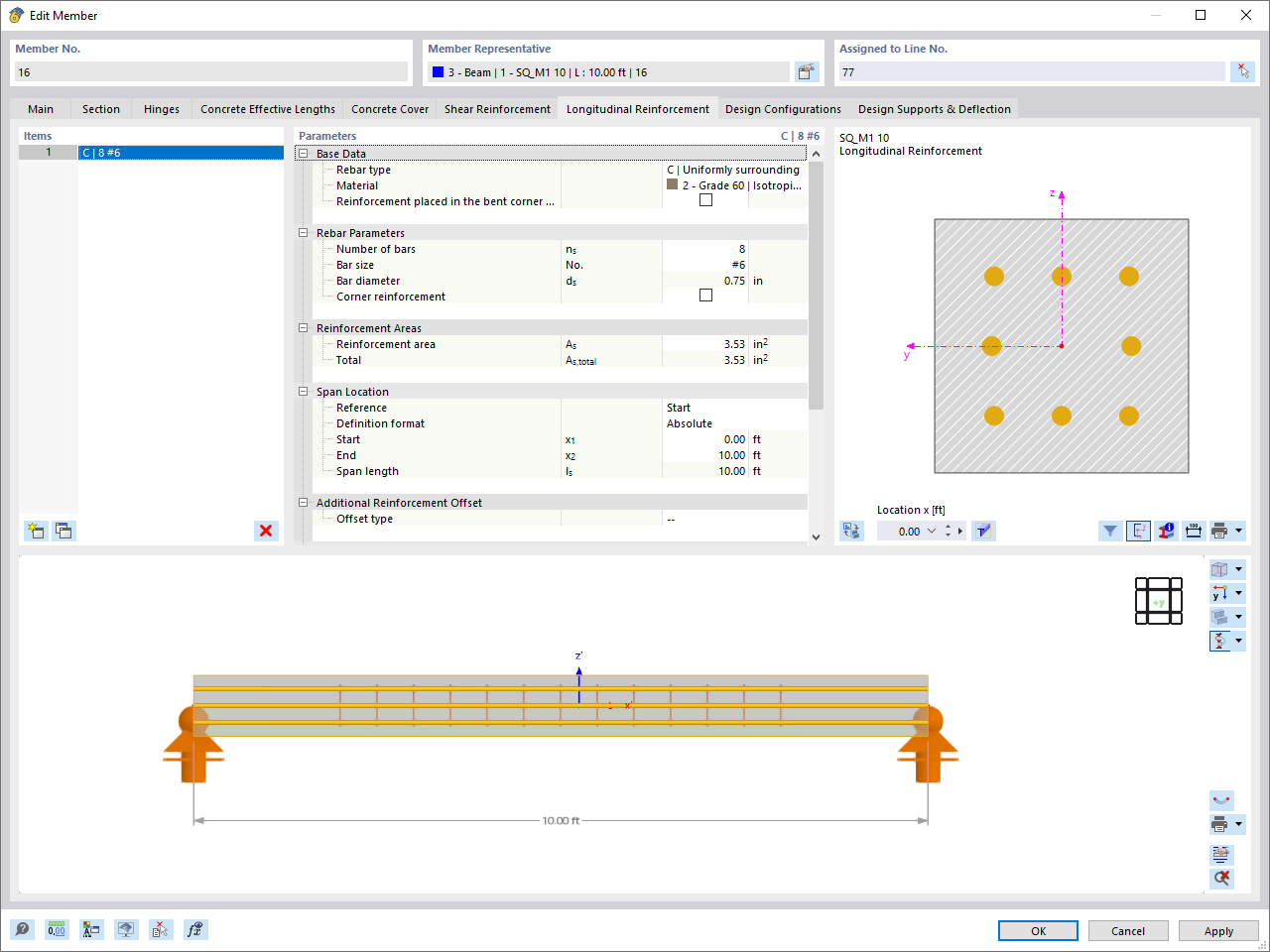Delete the selected reinforcement item
Viewport: 1270px width, 952px height.
click(266, 531)
